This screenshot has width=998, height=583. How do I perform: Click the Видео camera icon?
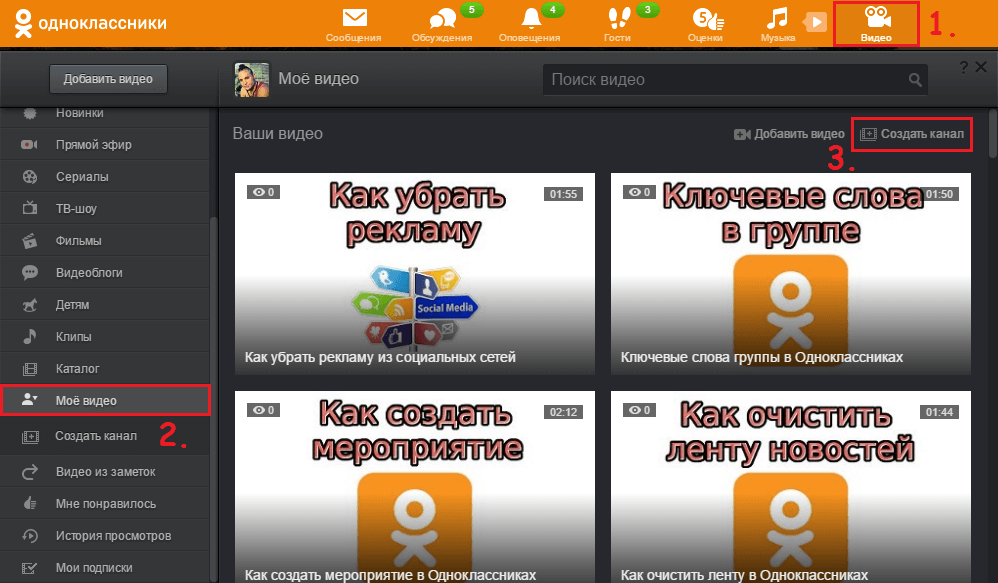(876, 19)
